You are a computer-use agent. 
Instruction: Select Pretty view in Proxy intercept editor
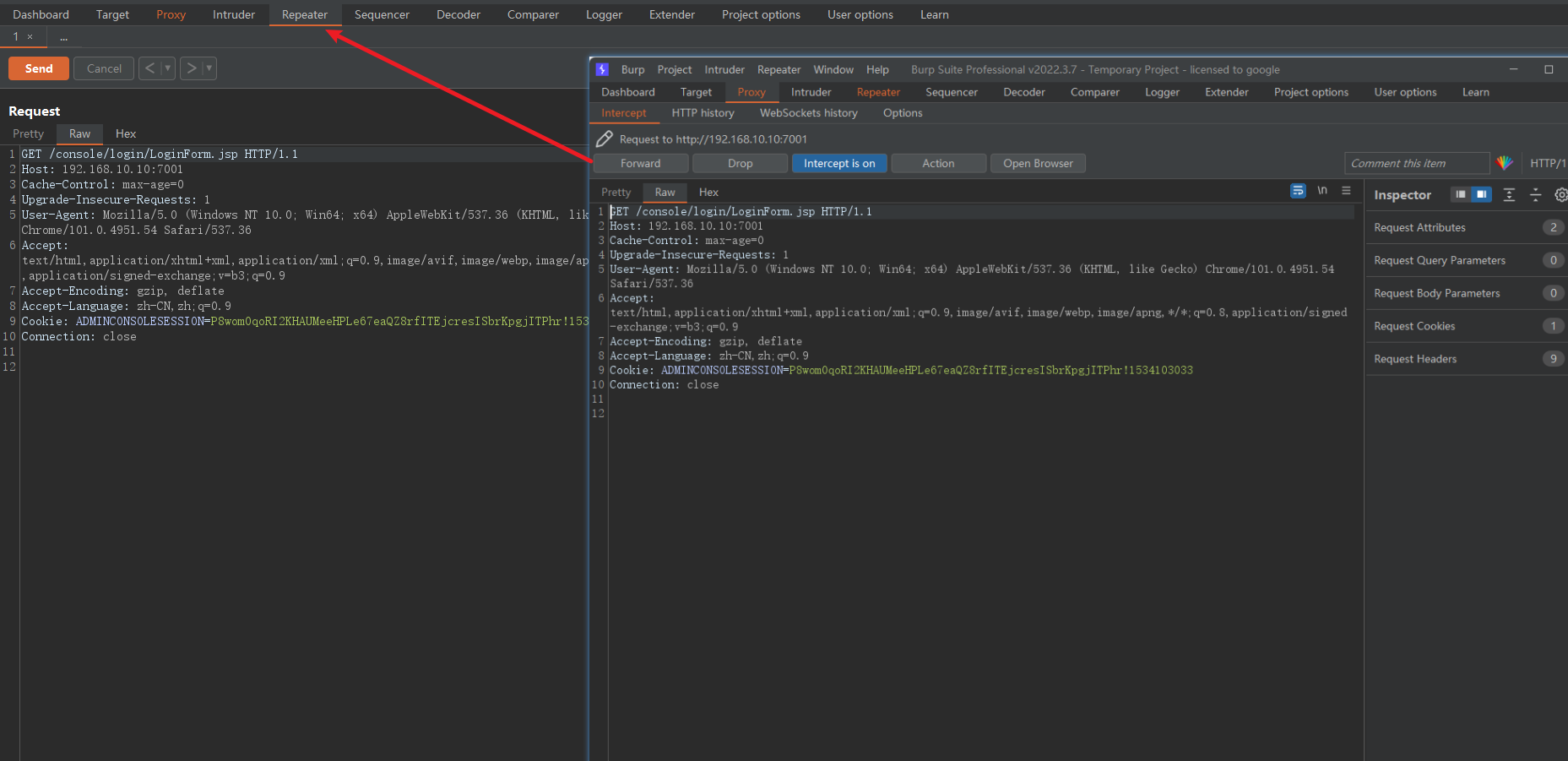click(x=616, y=192)
